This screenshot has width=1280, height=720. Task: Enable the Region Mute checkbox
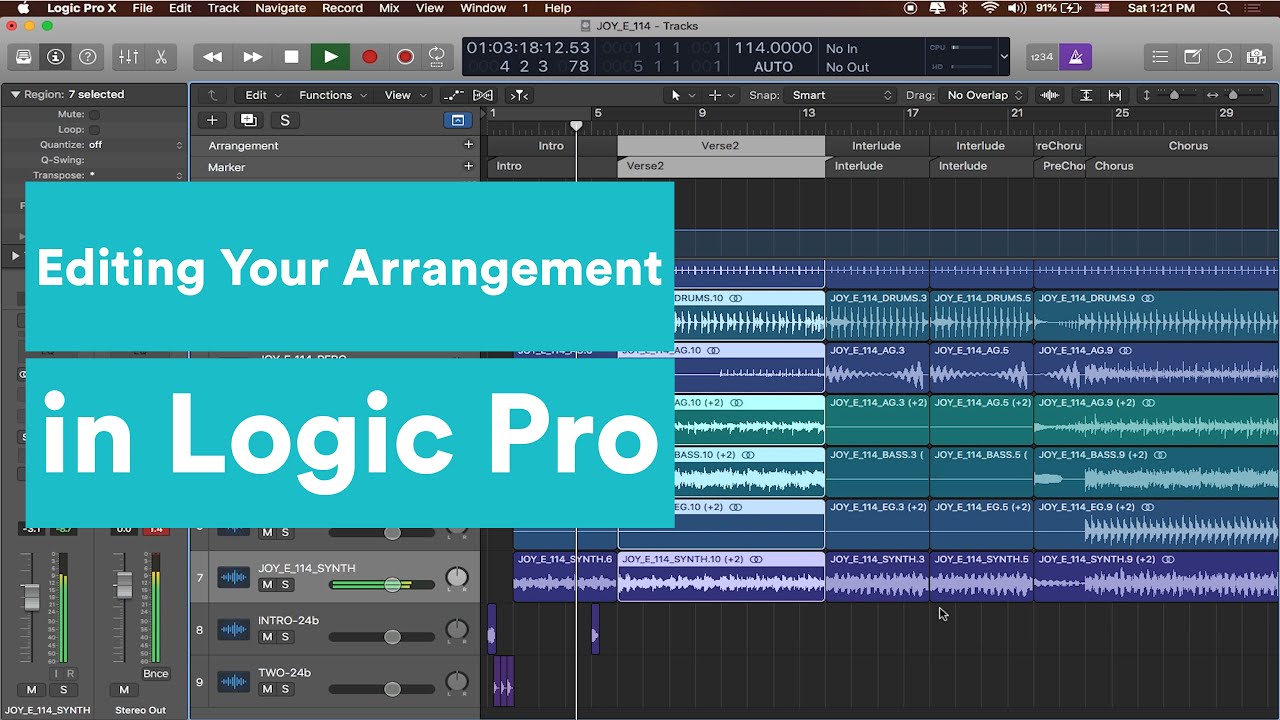click(94, 115)
